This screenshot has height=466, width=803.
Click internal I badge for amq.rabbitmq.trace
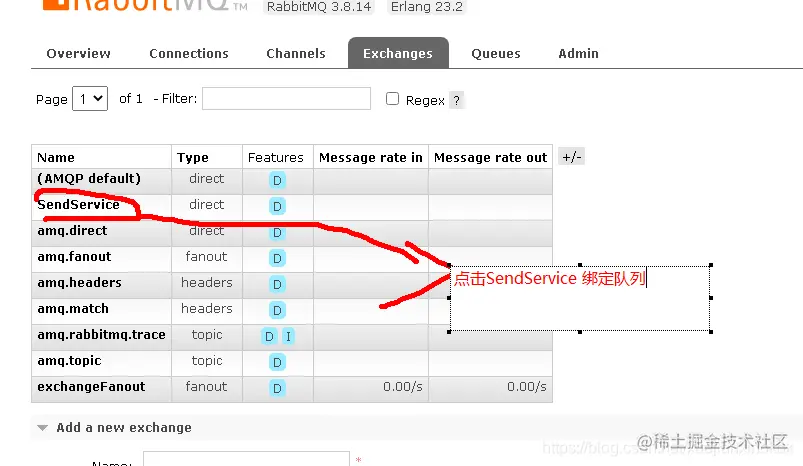click(288, 336)
